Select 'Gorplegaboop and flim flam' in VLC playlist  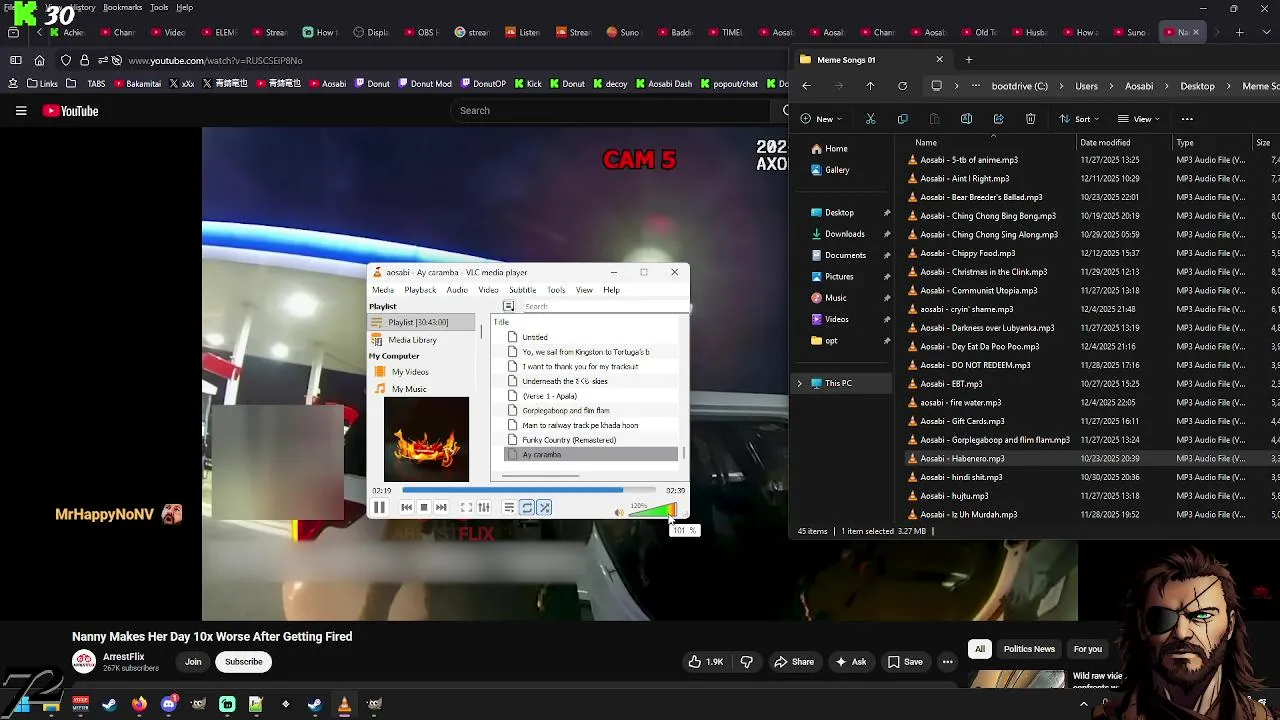click(566, 410)
